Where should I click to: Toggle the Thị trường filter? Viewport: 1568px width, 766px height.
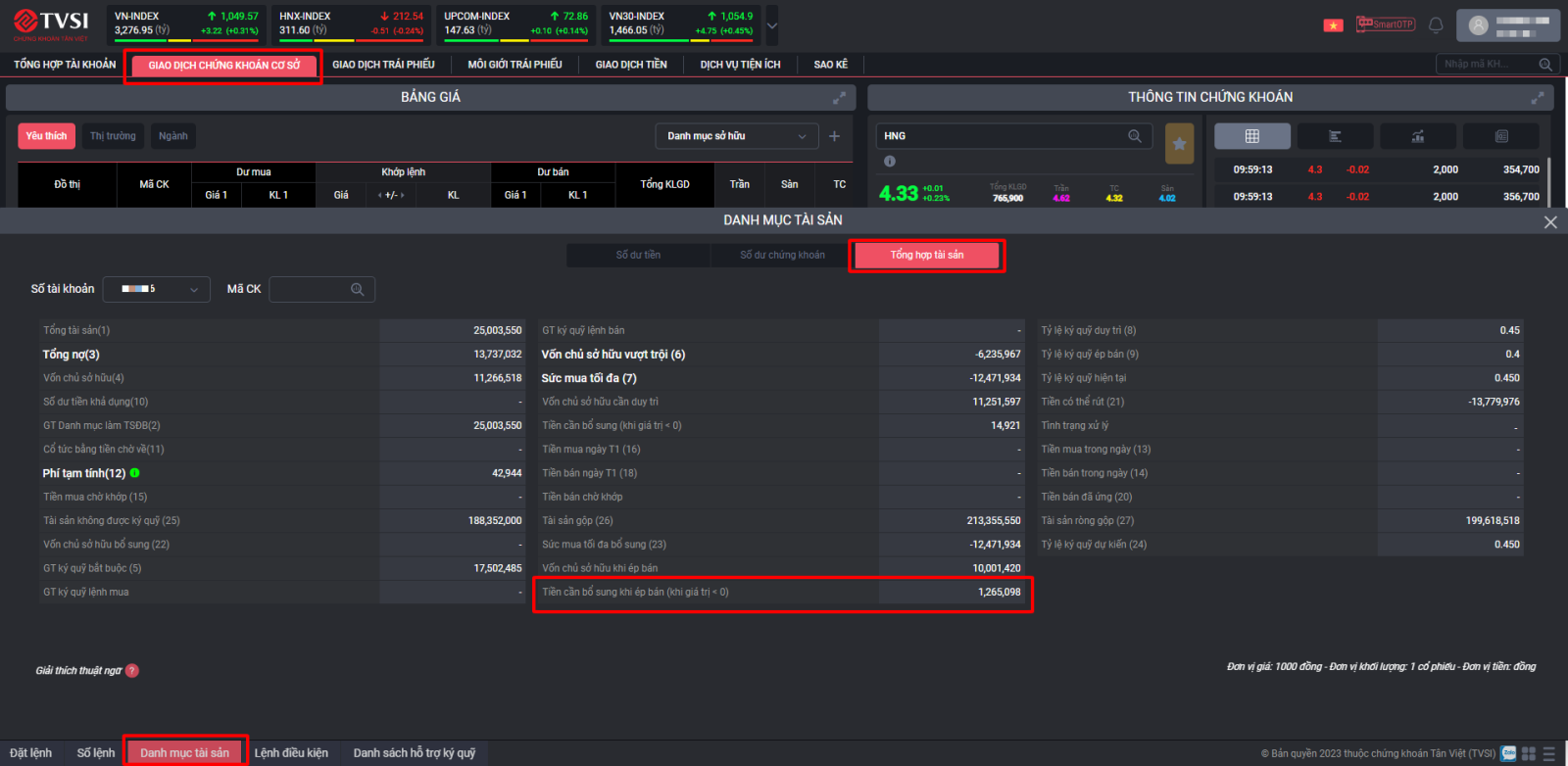[113, 136]
